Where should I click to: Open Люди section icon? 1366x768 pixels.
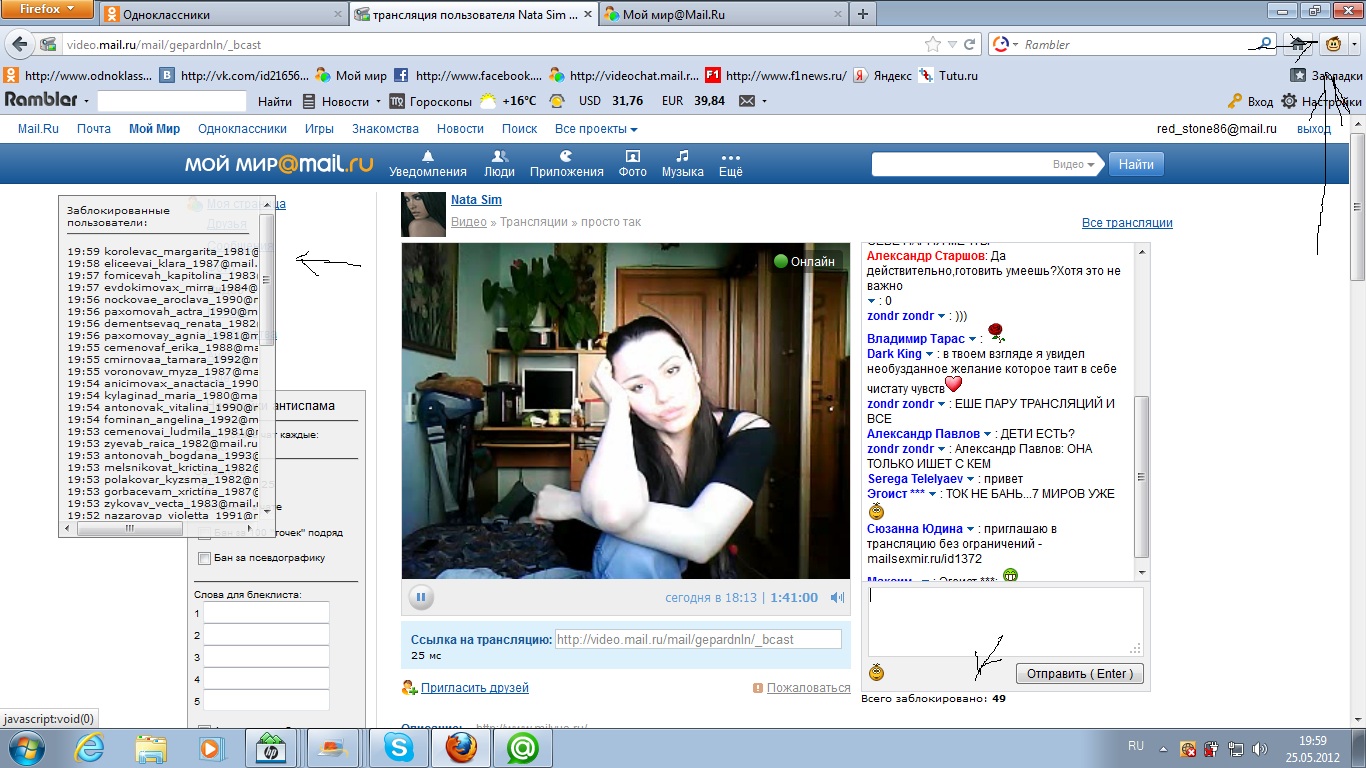[x=500, y=156]
